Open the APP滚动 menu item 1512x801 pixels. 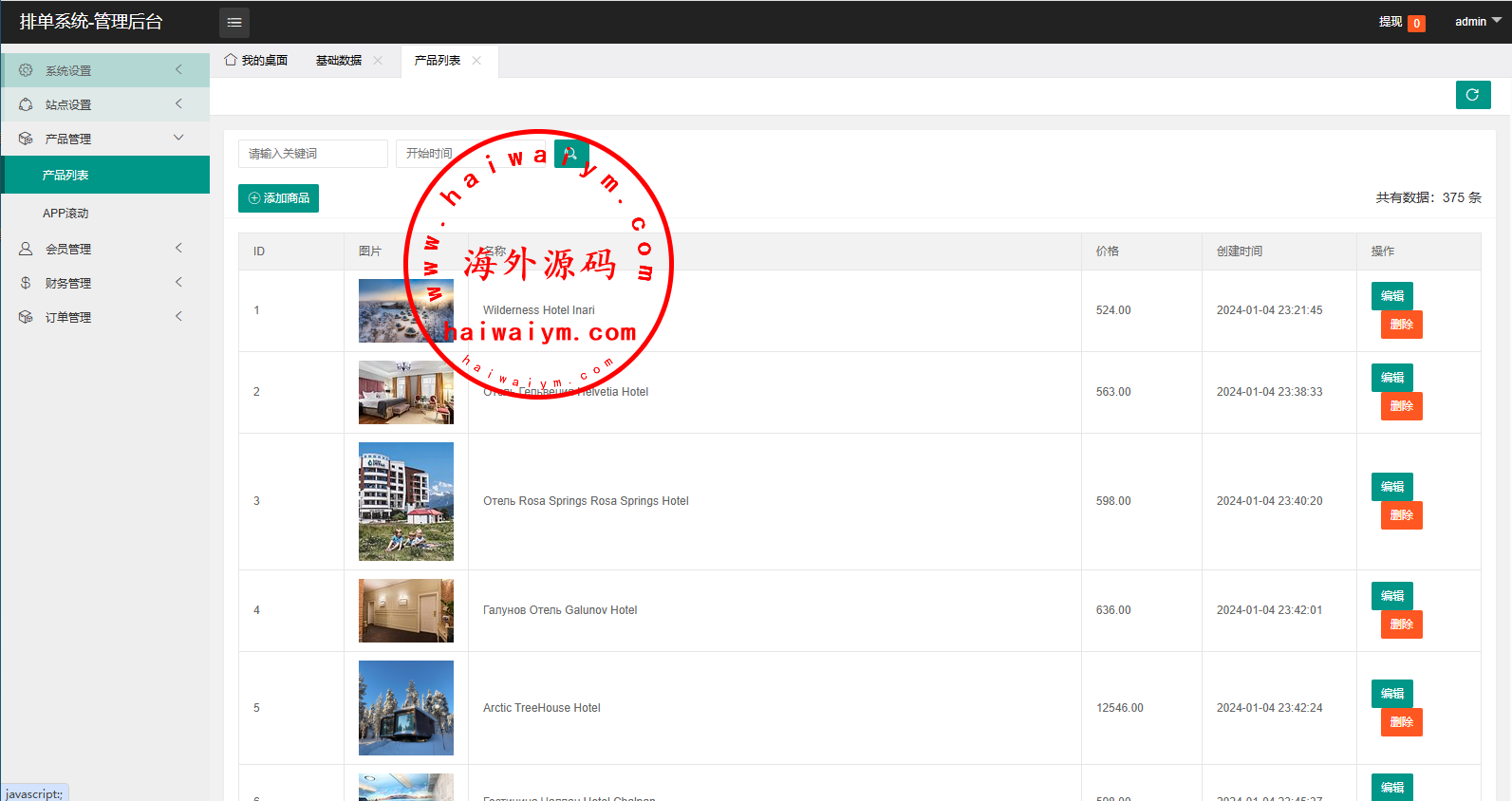[x=105, y=213]
